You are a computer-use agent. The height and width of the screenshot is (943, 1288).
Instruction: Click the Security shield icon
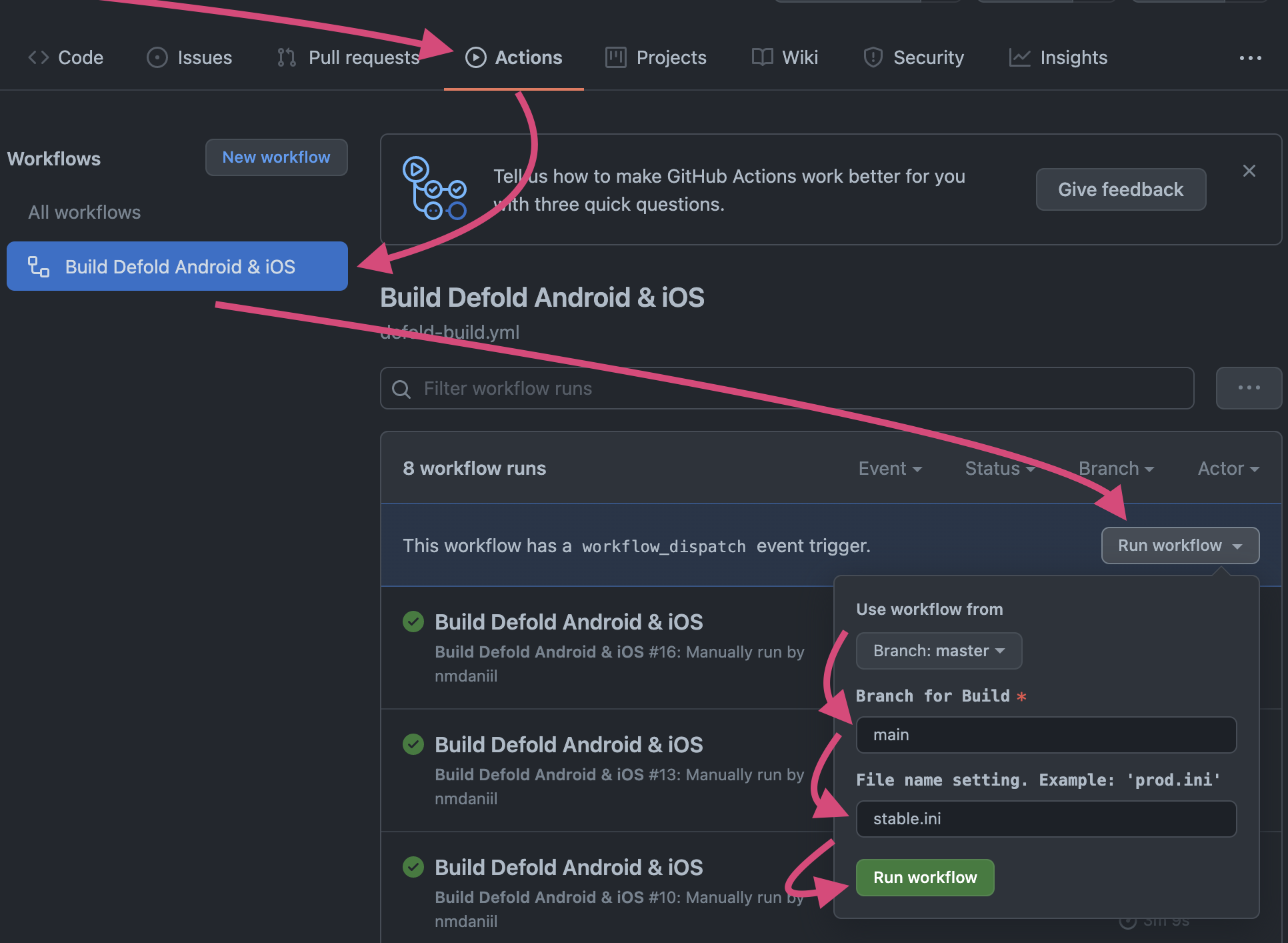(x=873, y=57)
